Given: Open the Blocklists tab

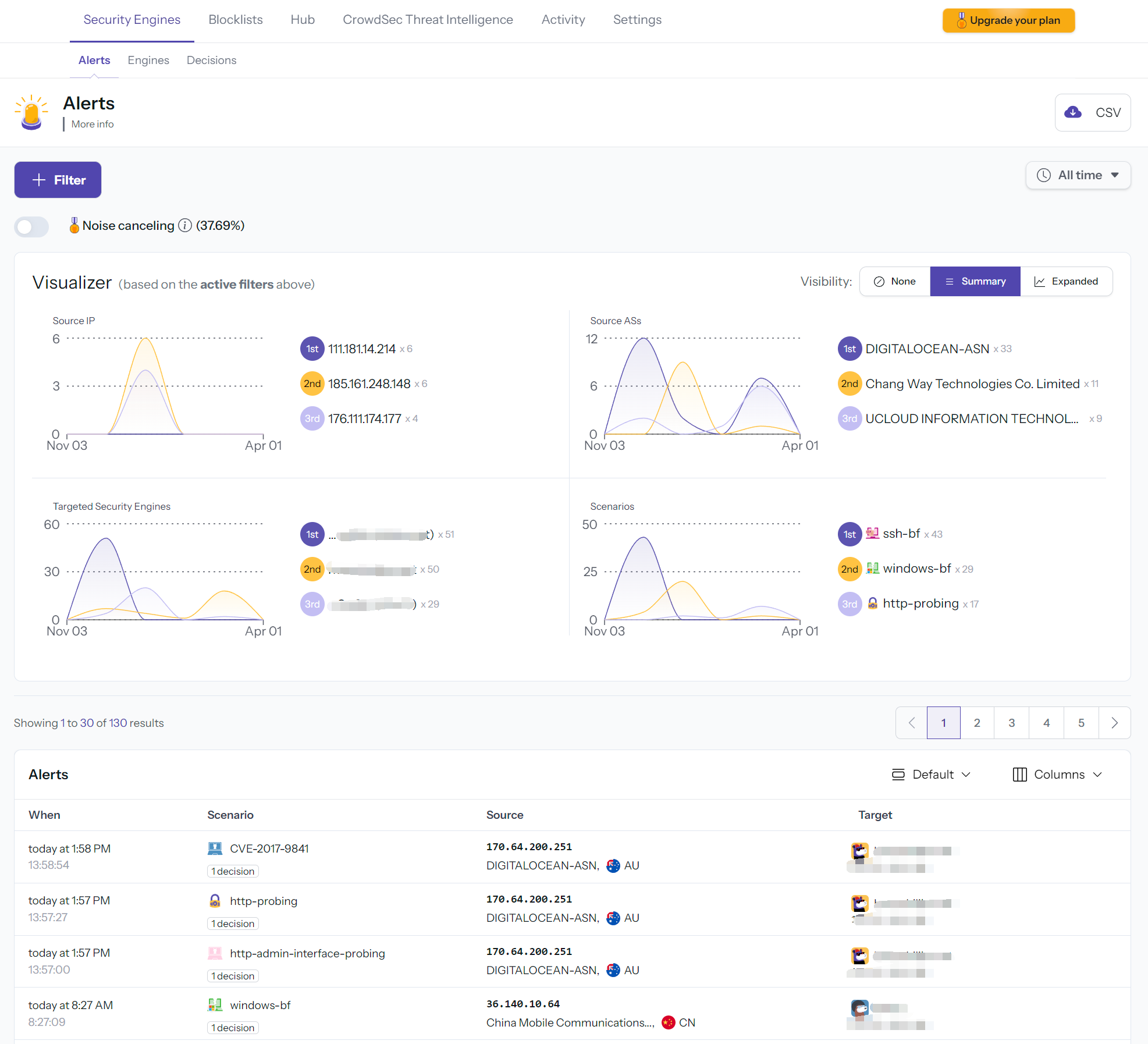Looking at the screenshot, I should 236,20.
